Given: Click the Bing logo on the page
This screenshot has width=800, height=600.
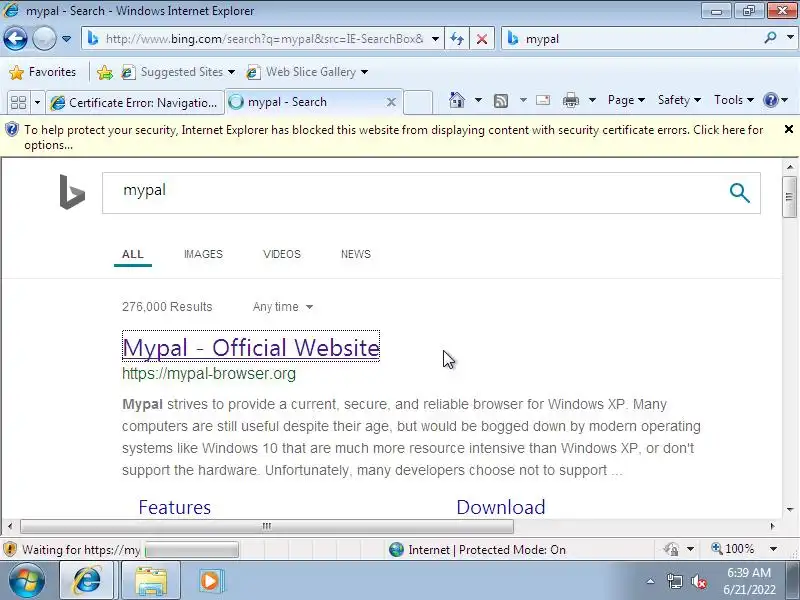Looking at the screenshot, I should click(x=72, y=192).
